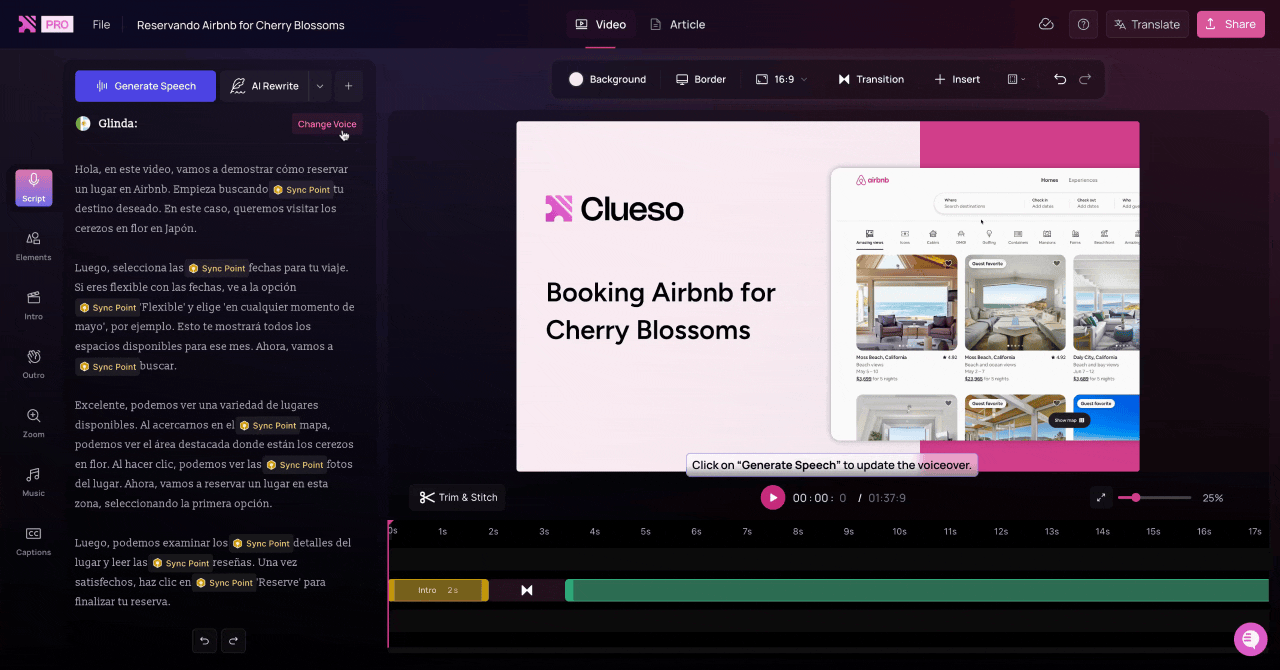1280x670 pixels.
Task: Click the Transition toolbar option
Action: point(871,79)
